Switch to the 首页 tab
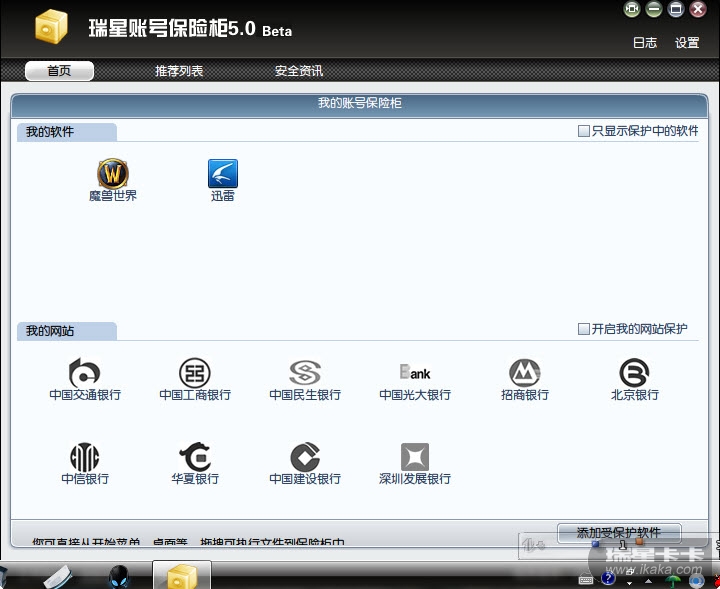Viewport: 720px width, 589px height. tap(59, 71)
